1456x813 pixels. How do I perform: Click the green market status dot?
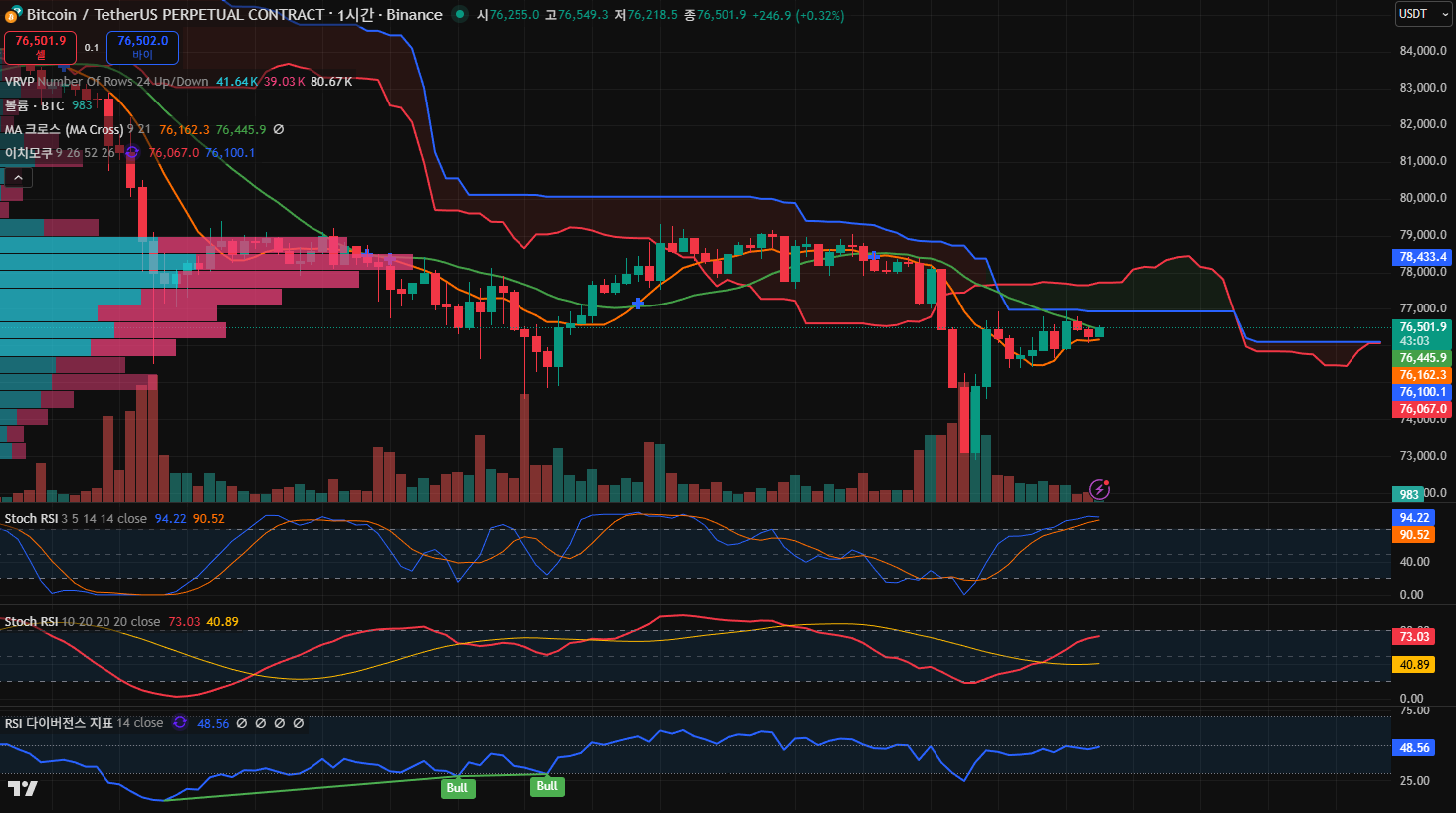460,15
